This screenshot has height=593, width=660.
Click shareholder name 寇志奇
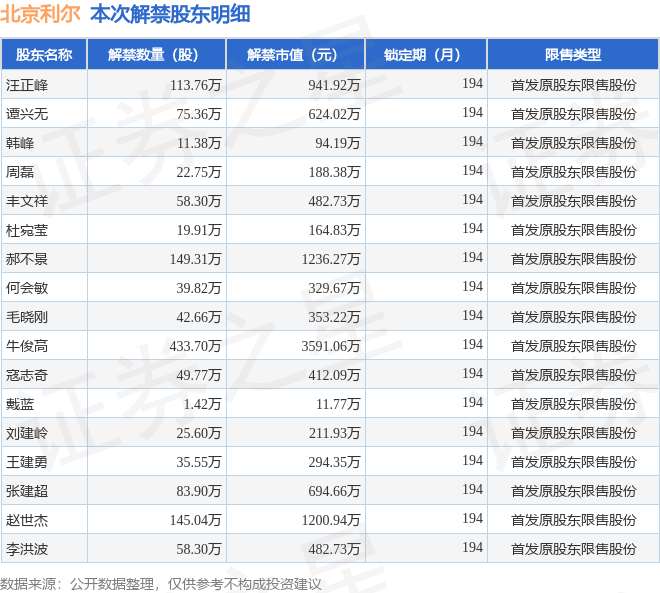point(27,375)
